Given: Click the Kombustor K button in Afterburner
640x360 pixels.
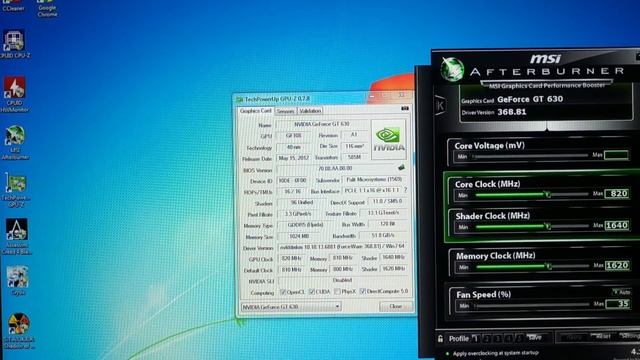Looking at the screenshot, I should [440, 106].
